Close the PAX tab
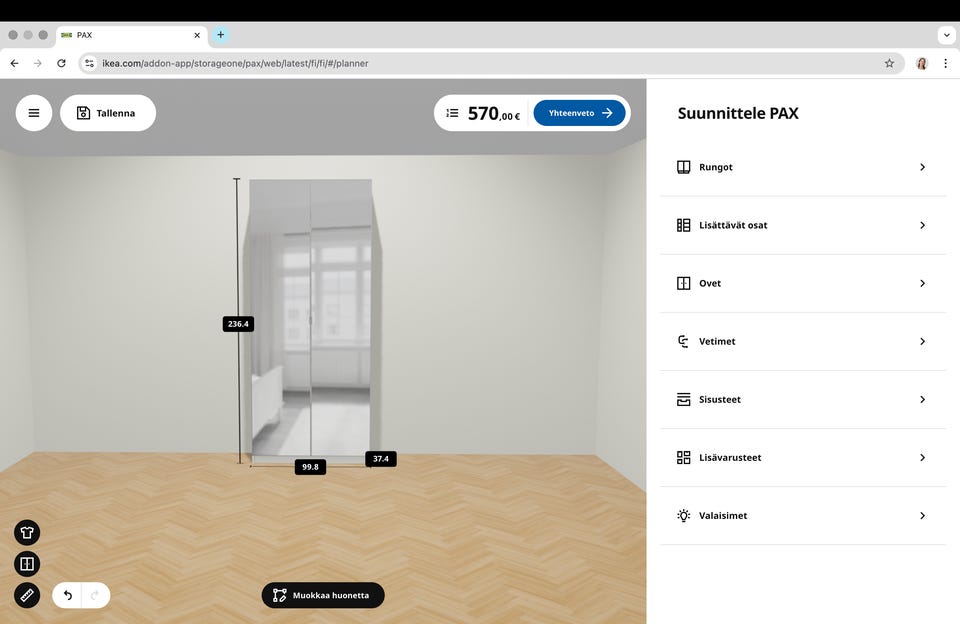 197,35
